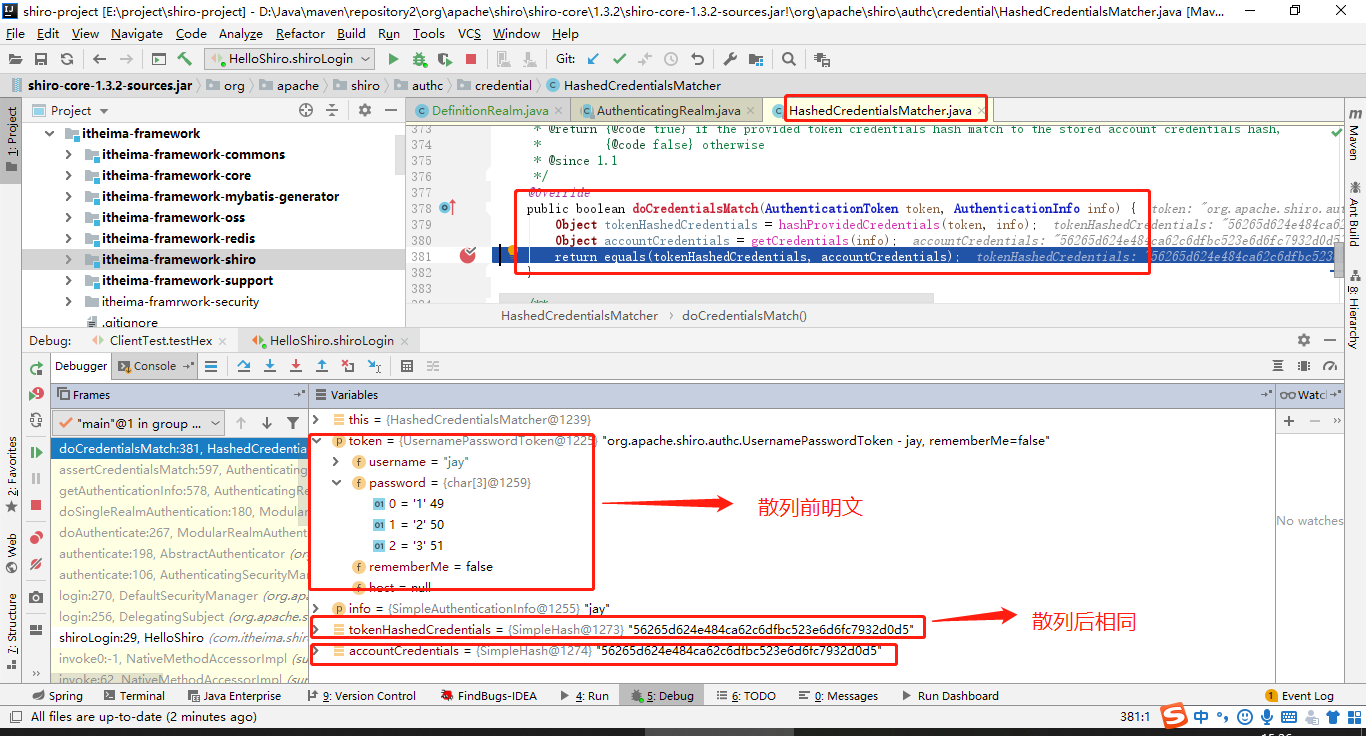Expand the itheima-framework-commons module
This screenshot has height=736, width=1366.
(x=68, y=155)
